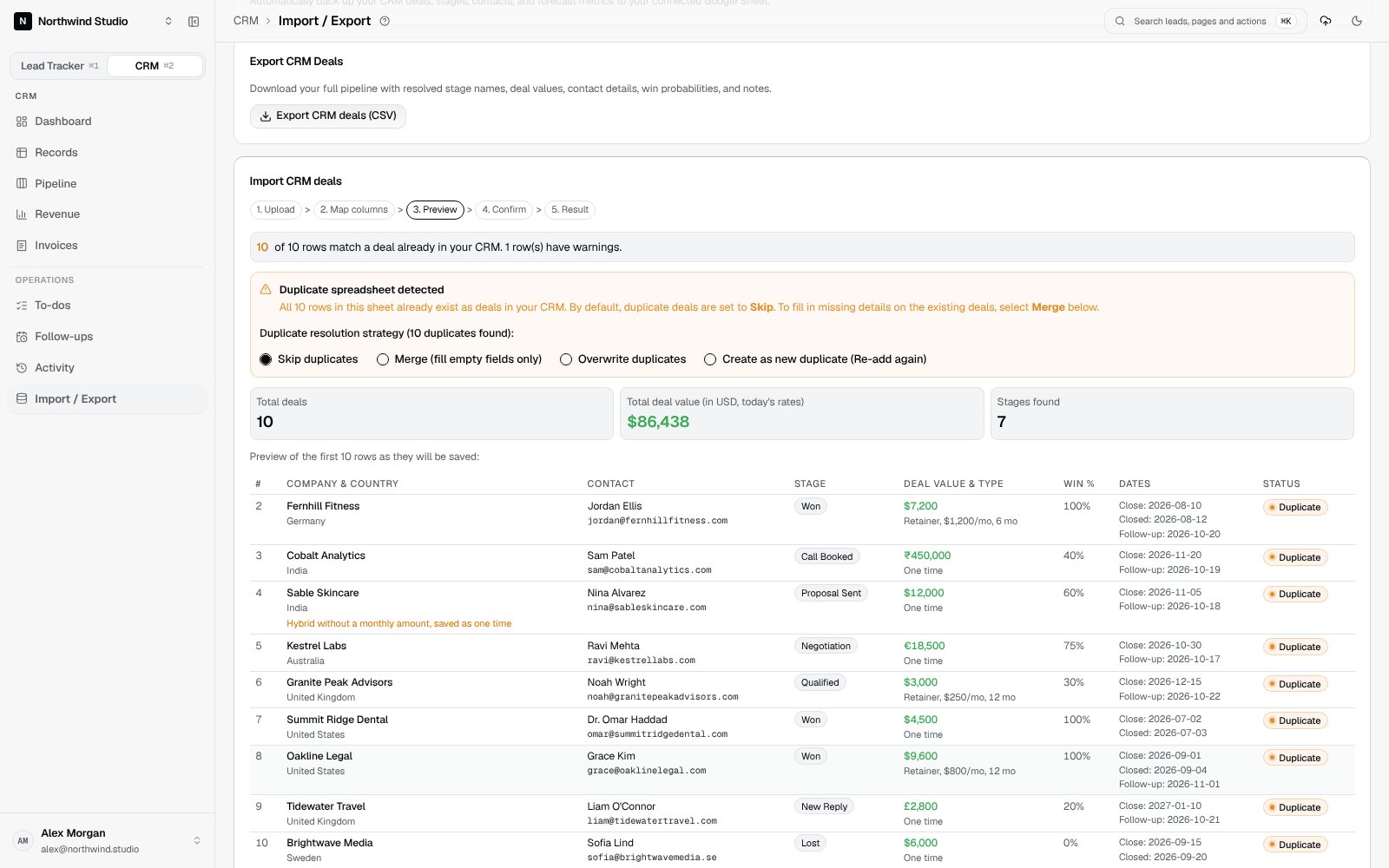Click the Duplicate badge for Fernhill Fitness
The image size is (1389, 868).
click(1295, 508)
